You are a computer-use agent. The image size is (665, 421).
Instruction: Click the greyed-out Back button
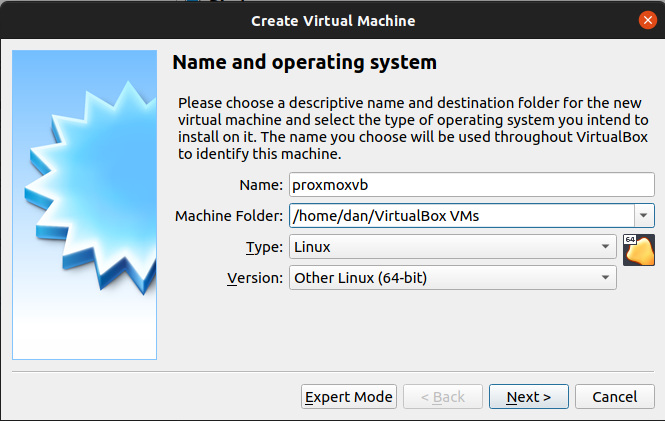(x=443, y=397)
